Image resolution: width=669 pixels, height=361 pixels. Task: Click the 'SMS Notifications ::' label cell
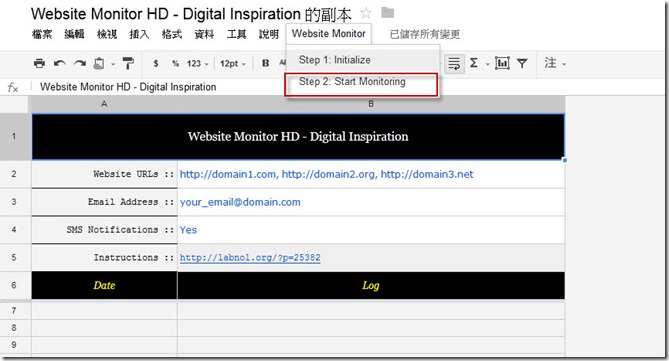pos(105,230)
